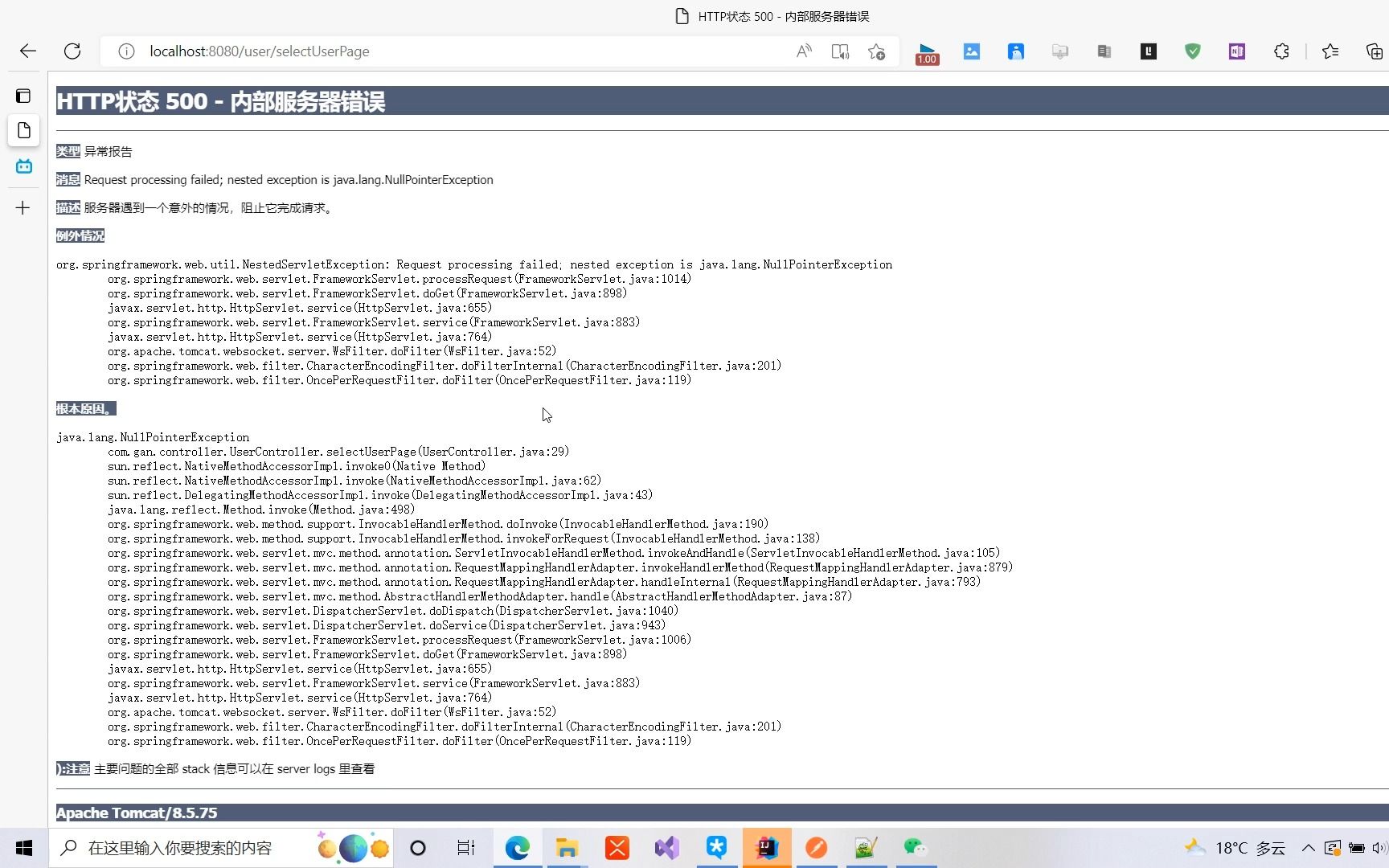This screenshot has width=1389, height=868.
Task: Open the OneNote clipper extension
Action: click(x=1237, y=51)
